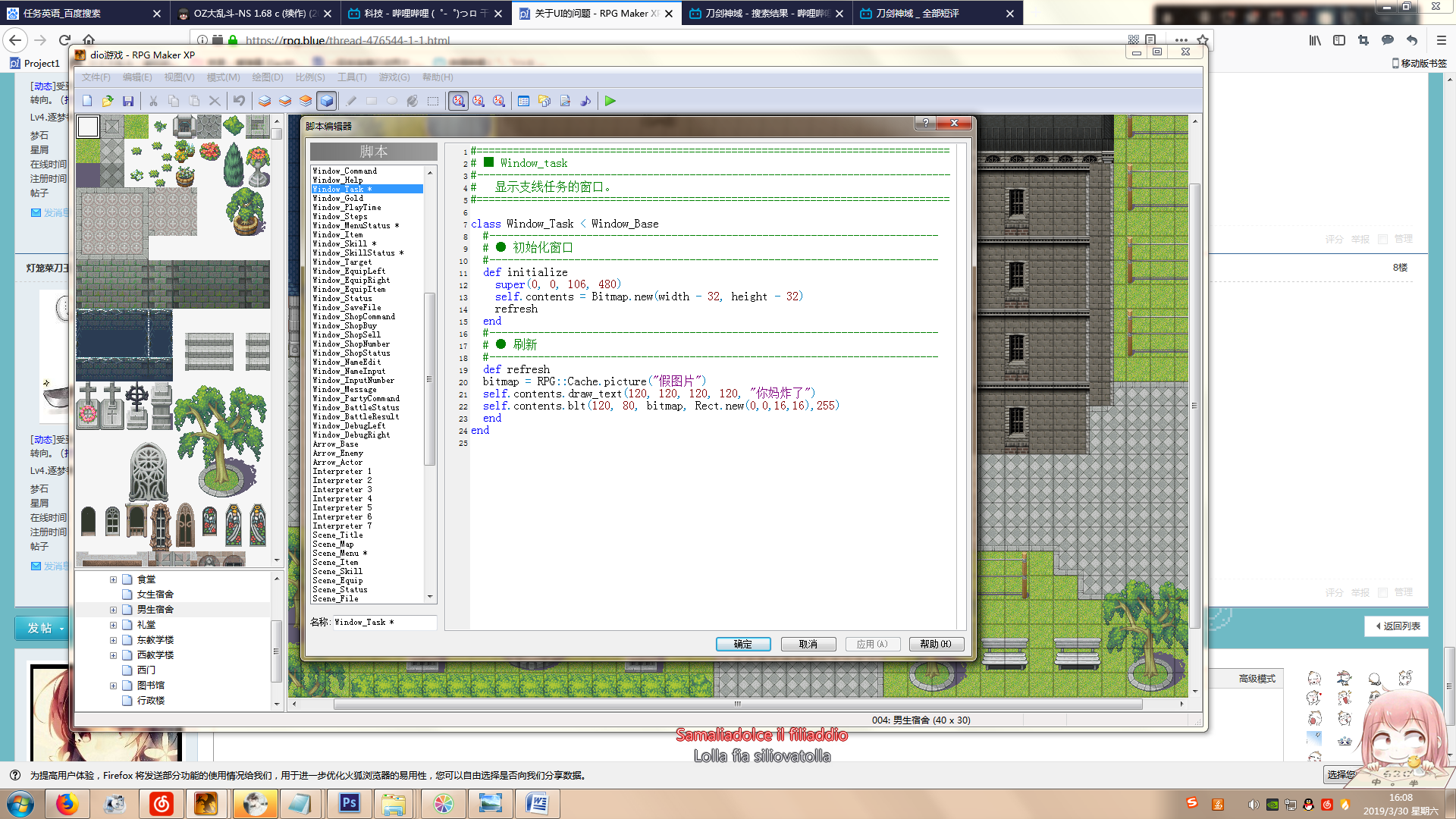
Task: Click the Cut scissors icon
Action: coord(153,101)
